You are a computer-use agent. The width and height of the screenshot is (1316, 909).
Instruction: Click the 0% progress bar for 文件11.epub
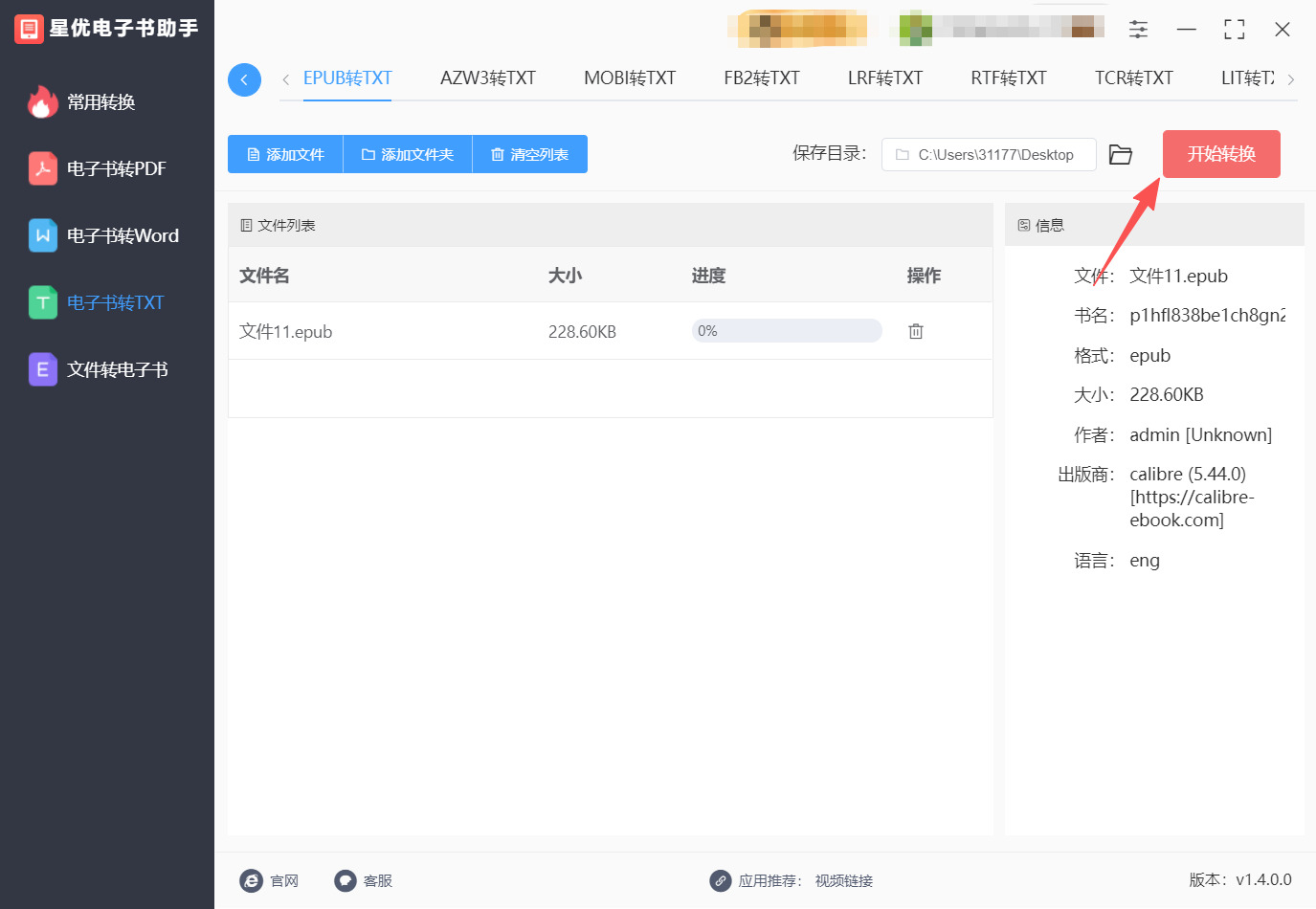point(786,331)
